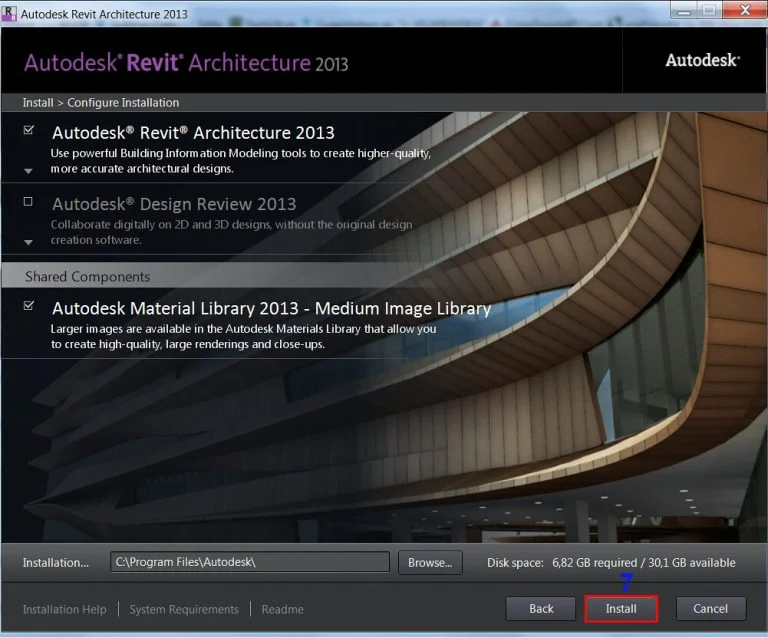Select the Shared Components section header

tap(87, 276)
